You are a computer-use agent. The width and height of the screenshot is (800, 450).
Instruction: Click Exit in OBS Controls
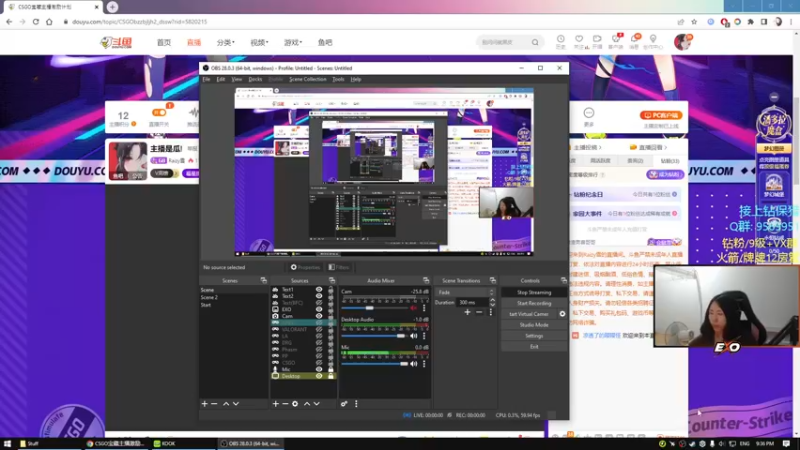(x=534, y=346)
